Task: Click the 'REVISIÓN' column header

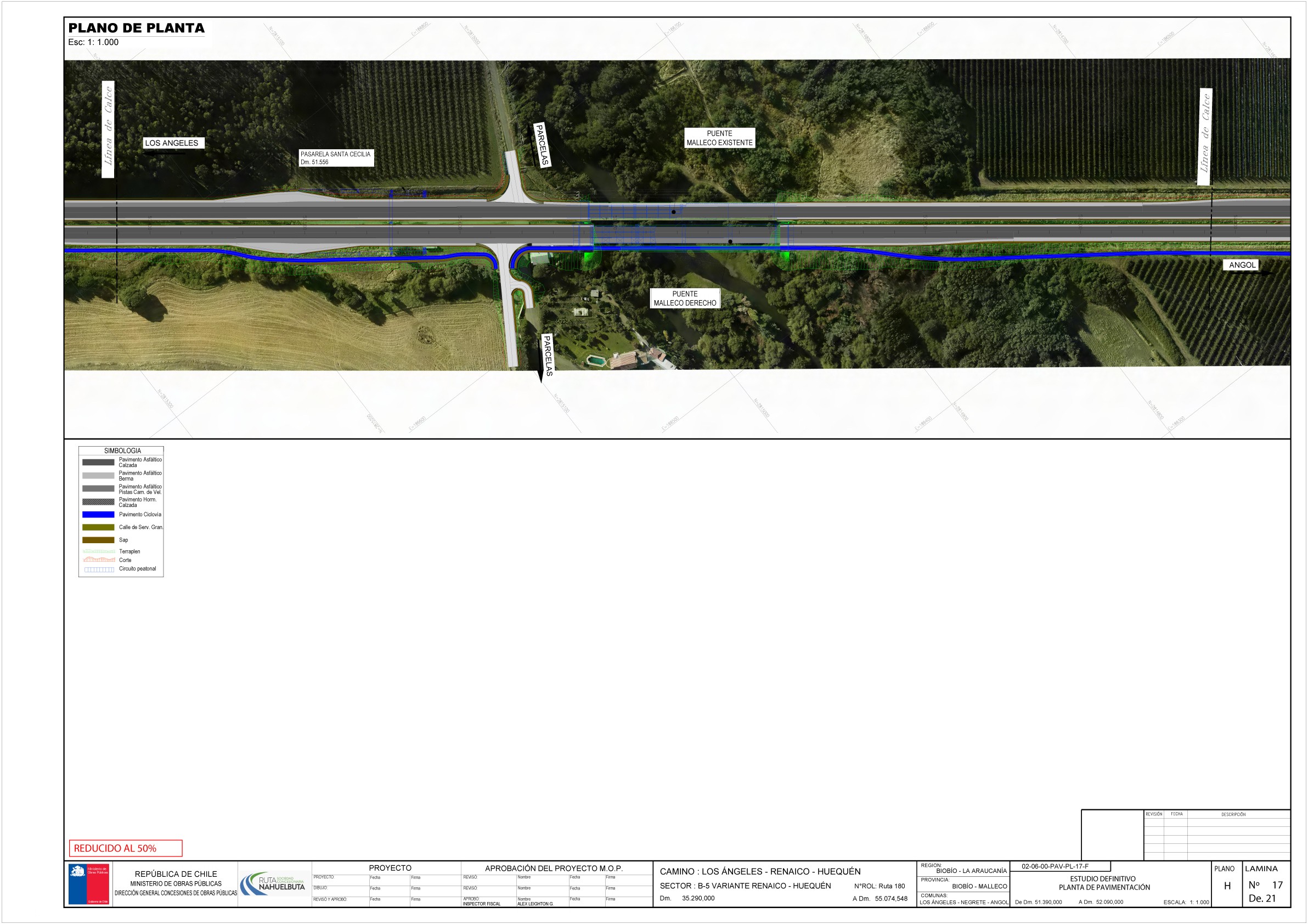Action: tap(1154, 814)
